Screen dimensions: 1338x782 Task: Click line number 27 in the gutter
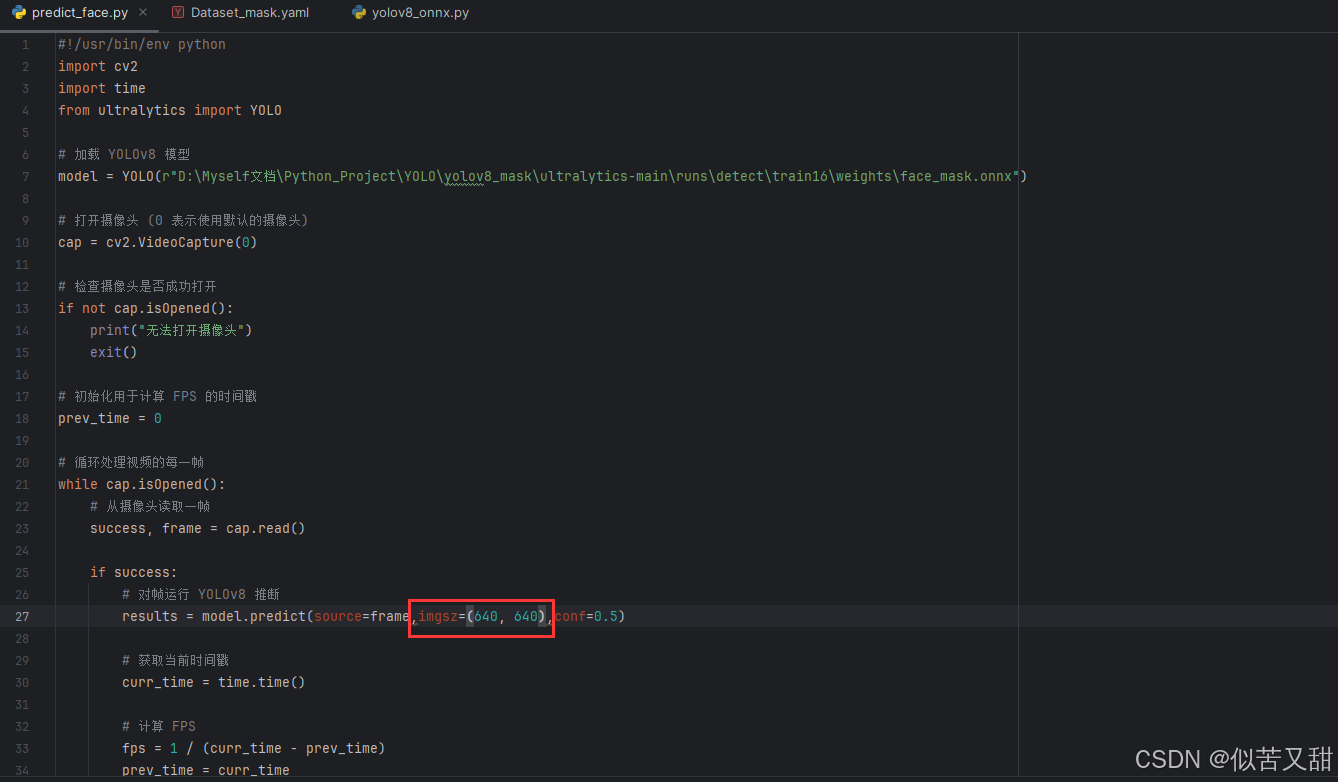pyautogui.click(x=22, y=616)
